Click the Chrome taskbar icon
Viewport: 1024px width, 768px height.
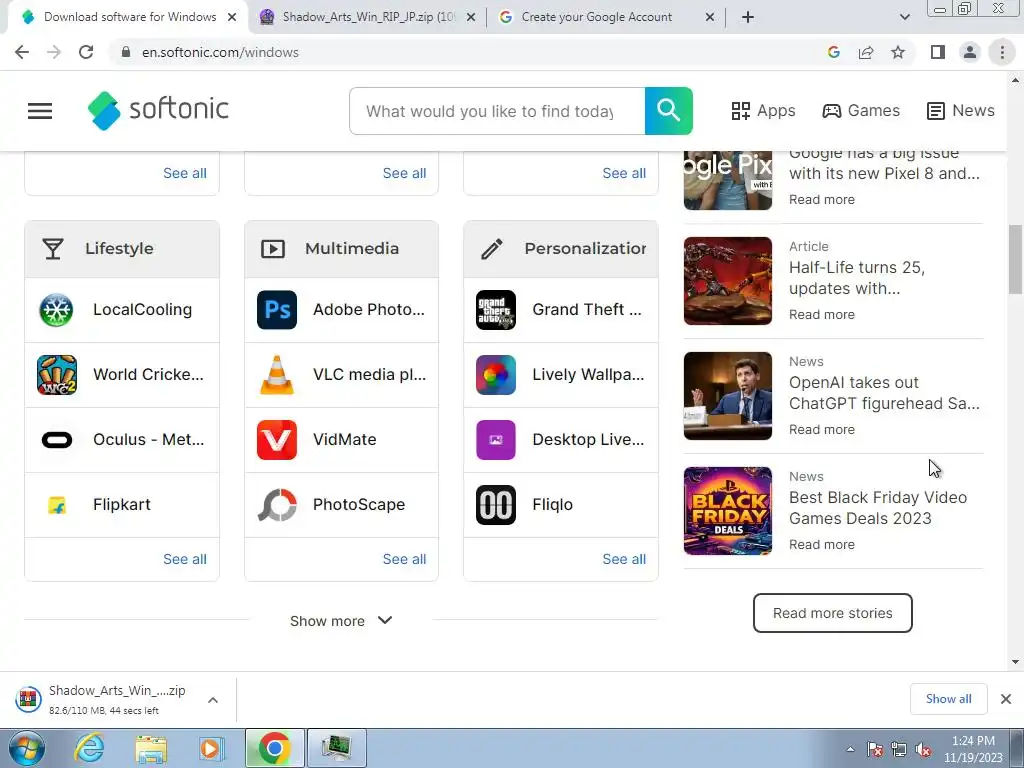[275, 748]
